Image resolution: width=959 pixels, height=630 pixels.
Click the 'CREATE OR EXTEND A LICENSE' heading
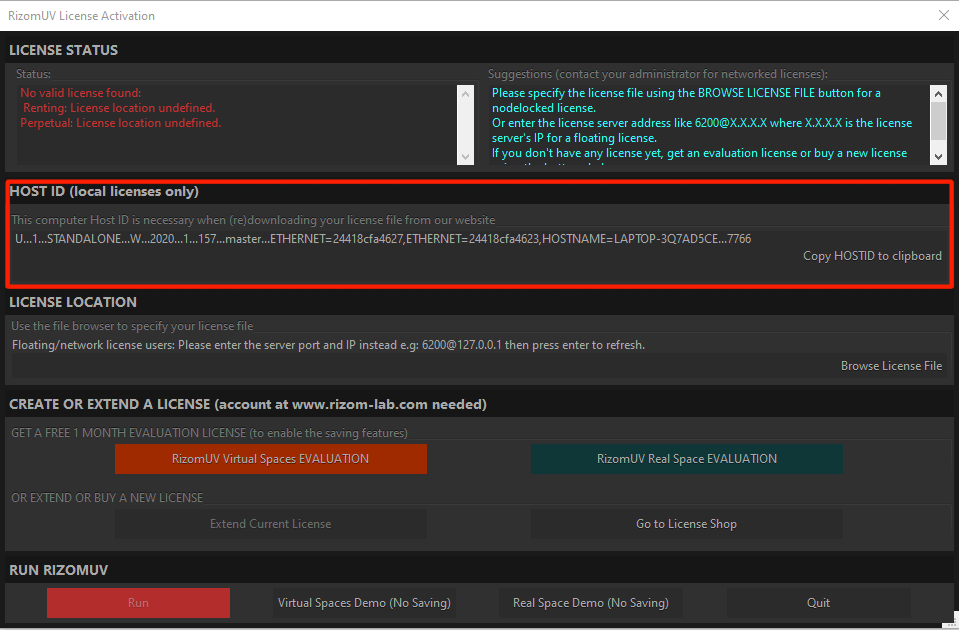click(248, 404)
